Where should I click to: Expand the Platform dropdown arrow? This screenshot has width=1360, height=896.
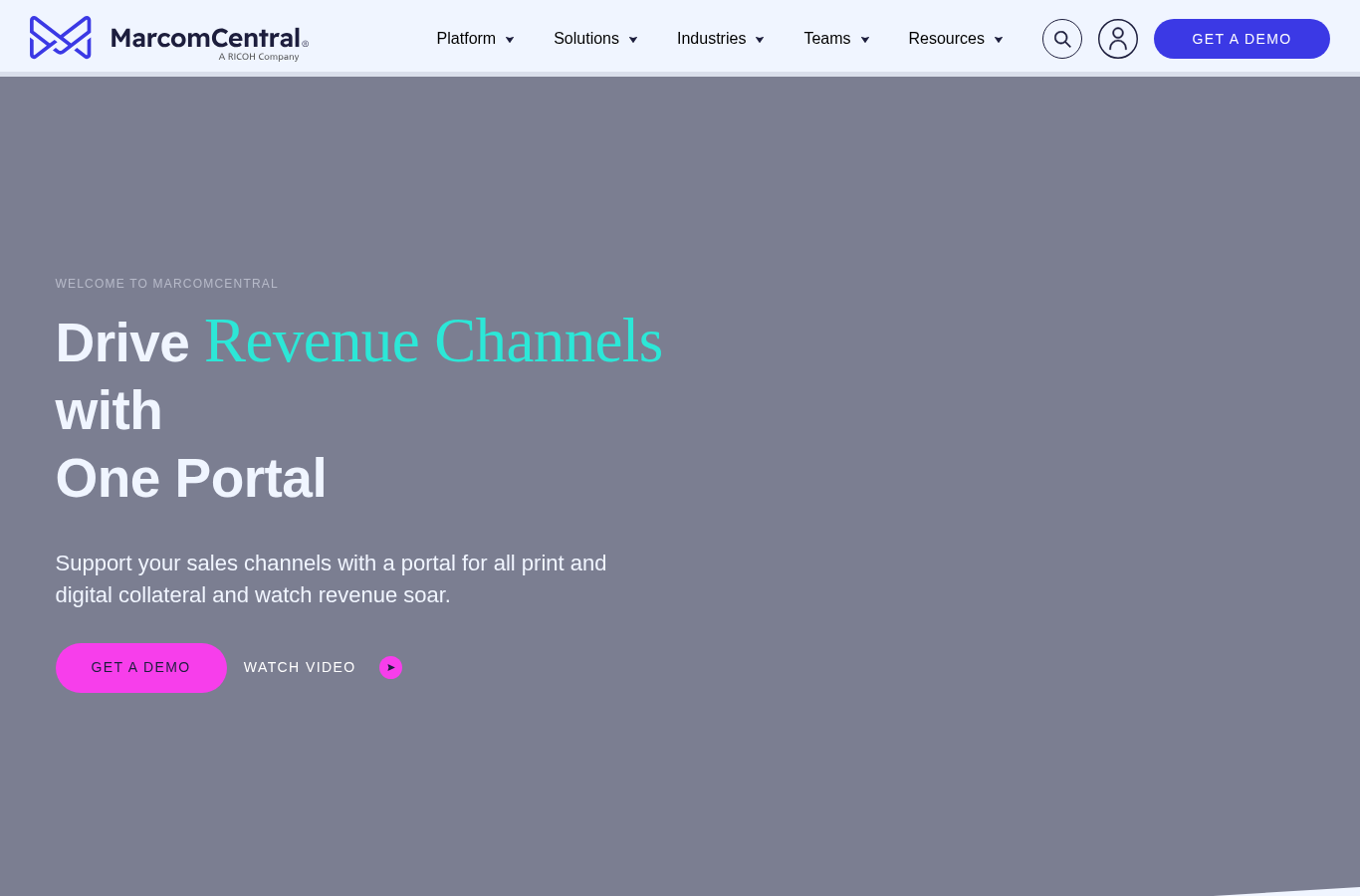[510, 40]
